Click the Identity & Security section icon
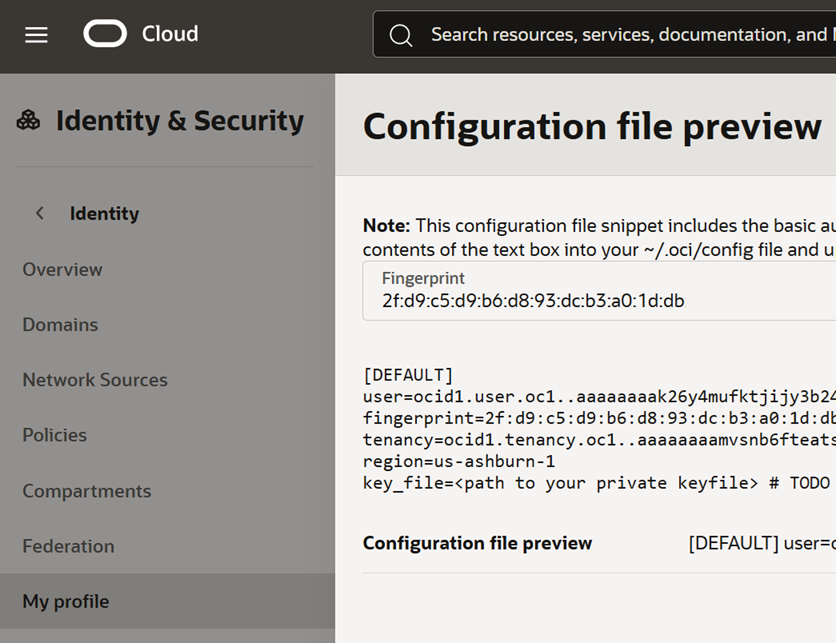836x643 pixels. click(x=28, y=121)
